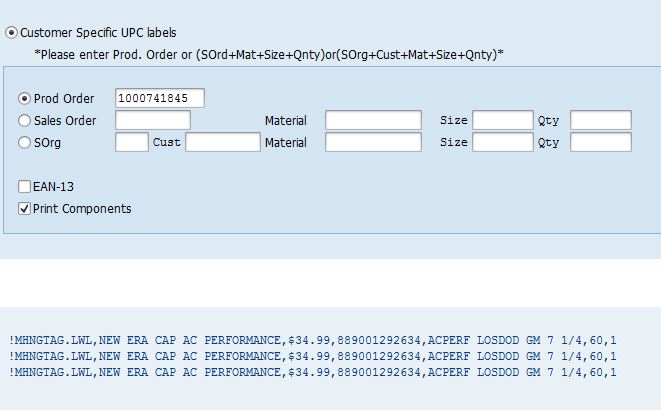Click the 'Please enter Prod. Order' instruction text
The image size is (661, 410).
tap(268, 54)
